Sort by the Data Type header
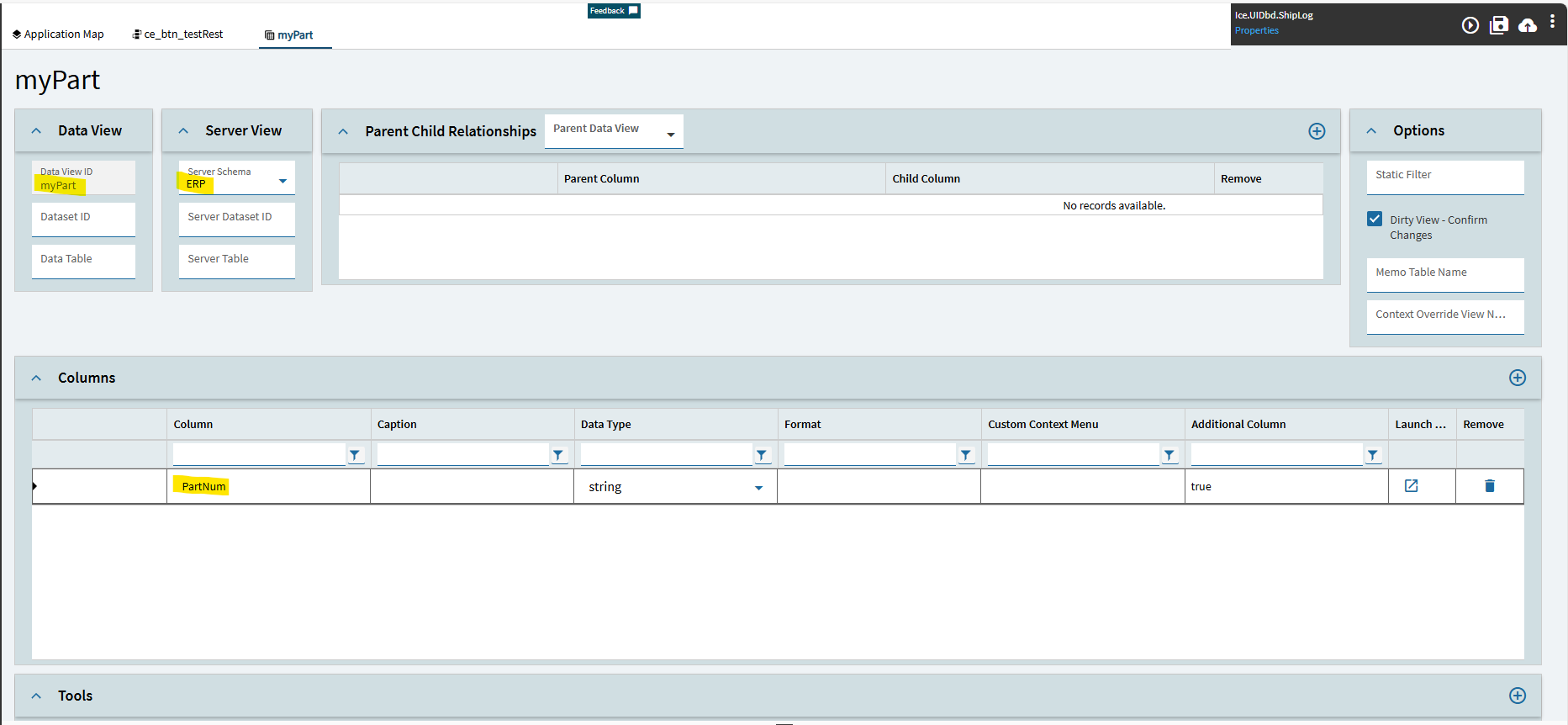Screen dimensions: 1568x725 coord(605,425)
